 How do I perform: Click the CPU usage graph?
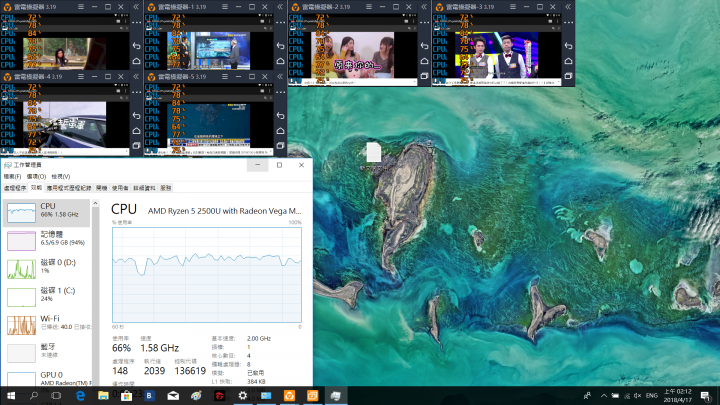tap(207, 275)
